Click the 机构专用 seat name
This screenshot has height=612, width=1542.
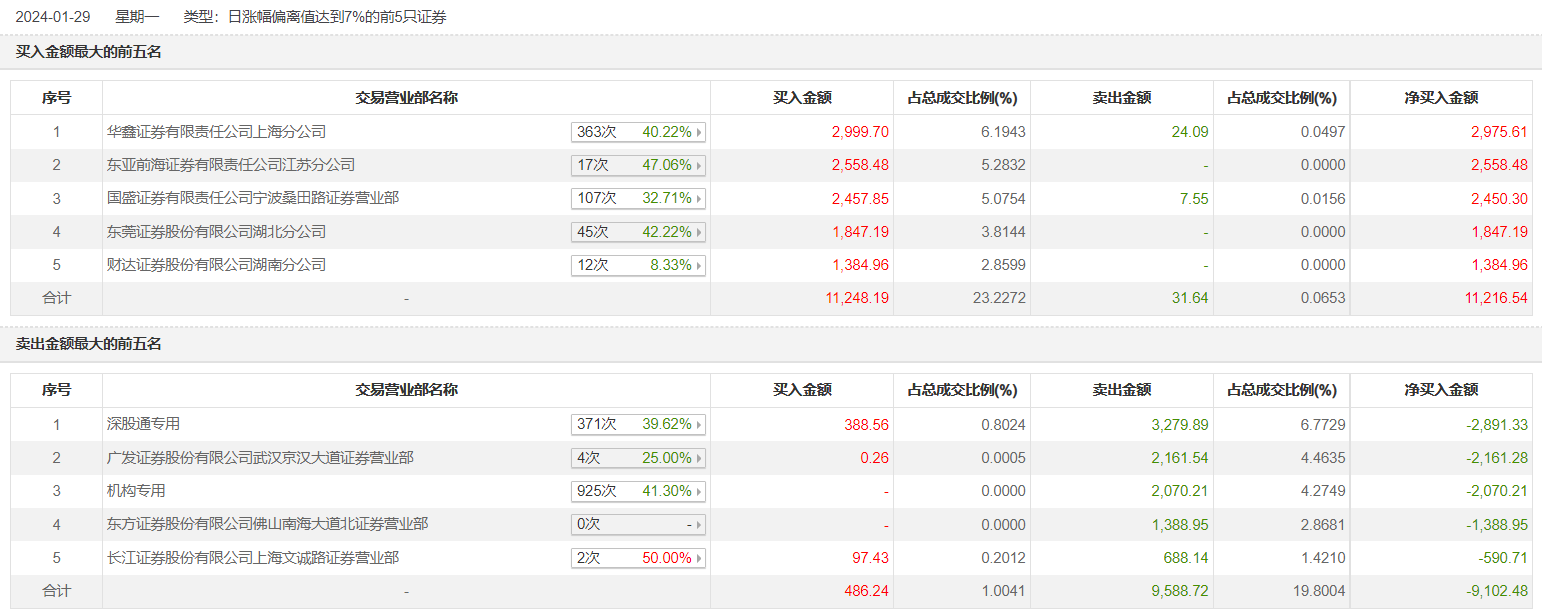click(136, 491)
